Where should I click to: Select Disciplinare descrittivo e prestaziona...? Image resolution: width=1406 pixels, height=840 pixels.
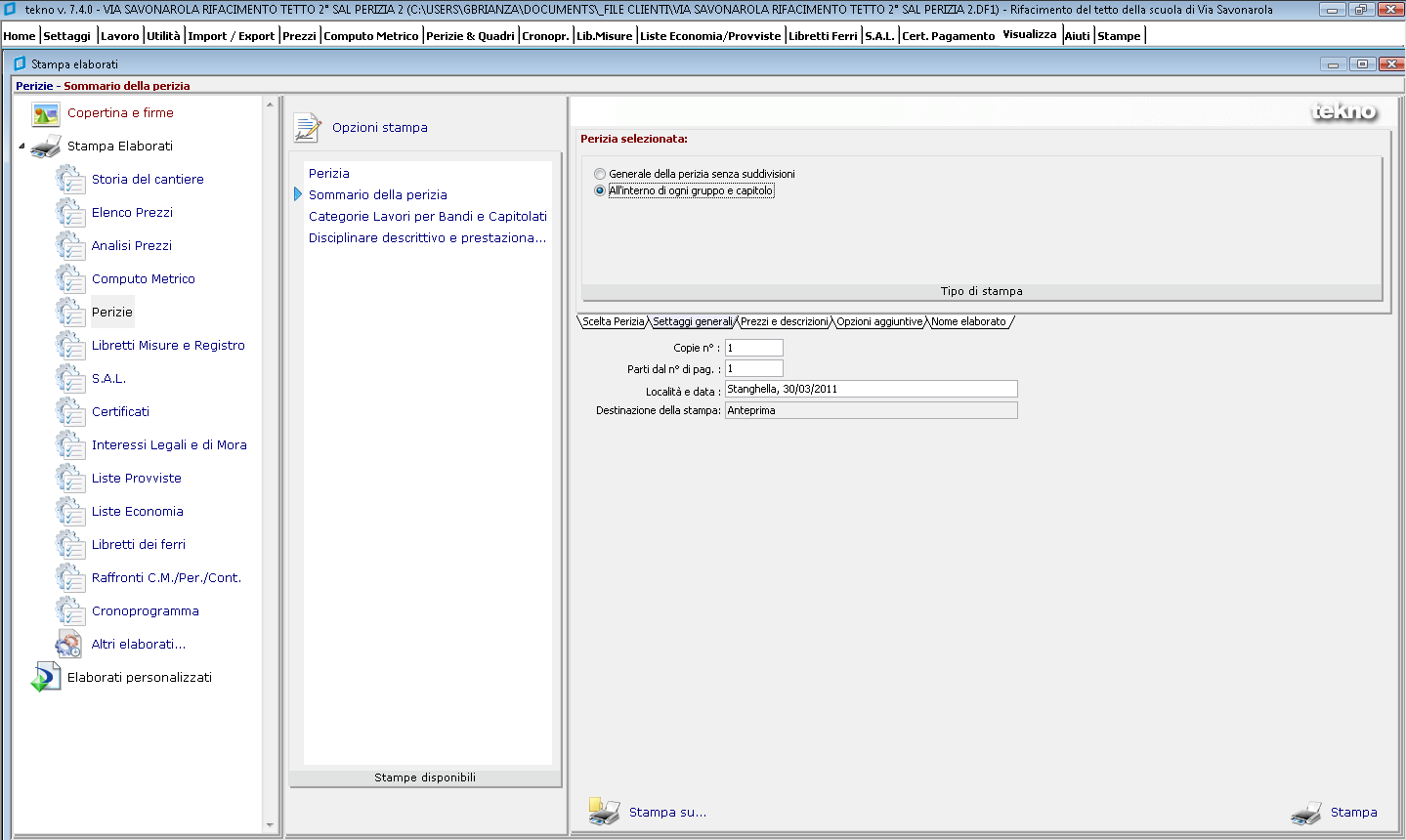(x=428, y=238)
